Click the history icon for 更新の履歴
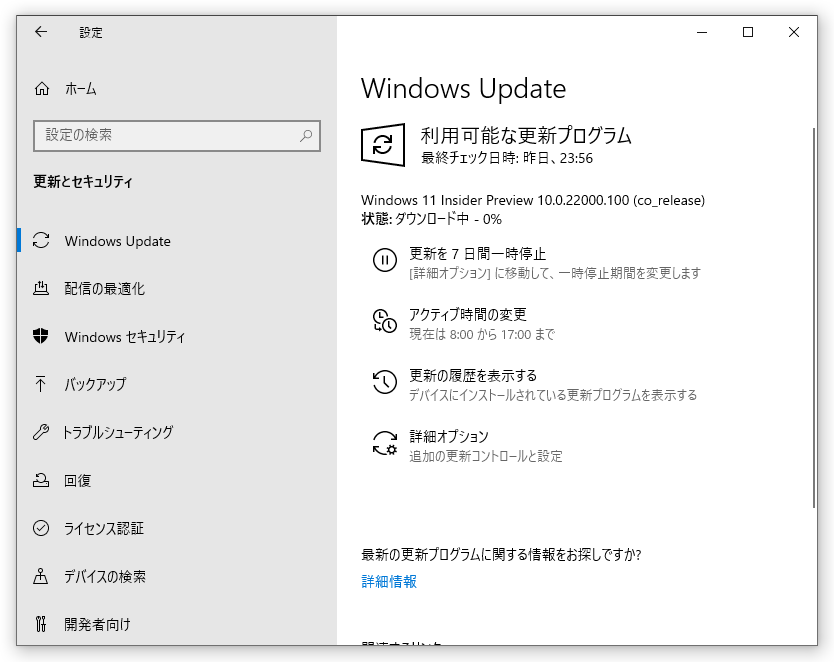The width and height of the screenshot is (834, 662). click(385, 382)
